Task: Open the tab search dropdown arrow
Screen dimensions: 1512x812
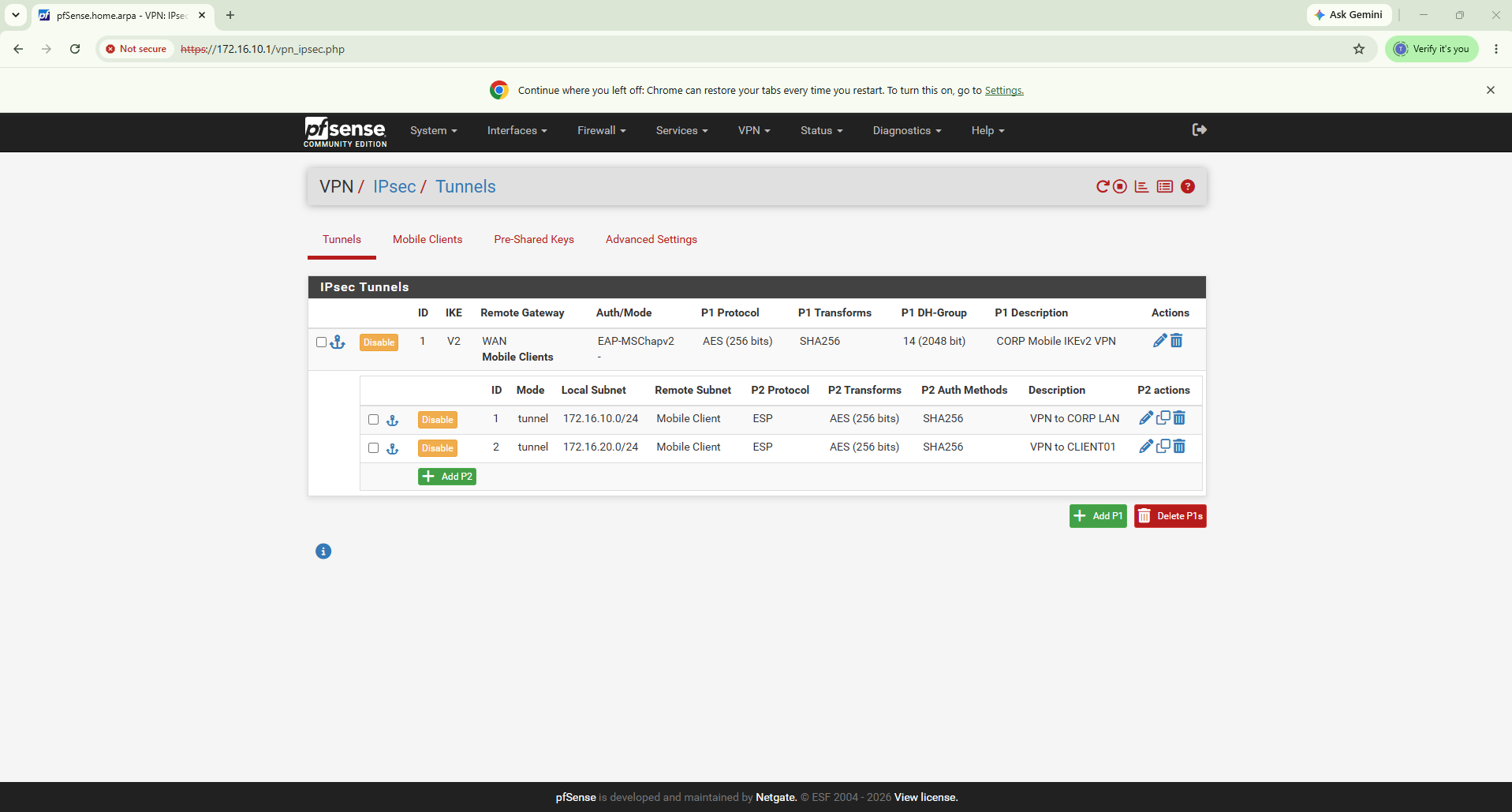Action: click(15, 15)
